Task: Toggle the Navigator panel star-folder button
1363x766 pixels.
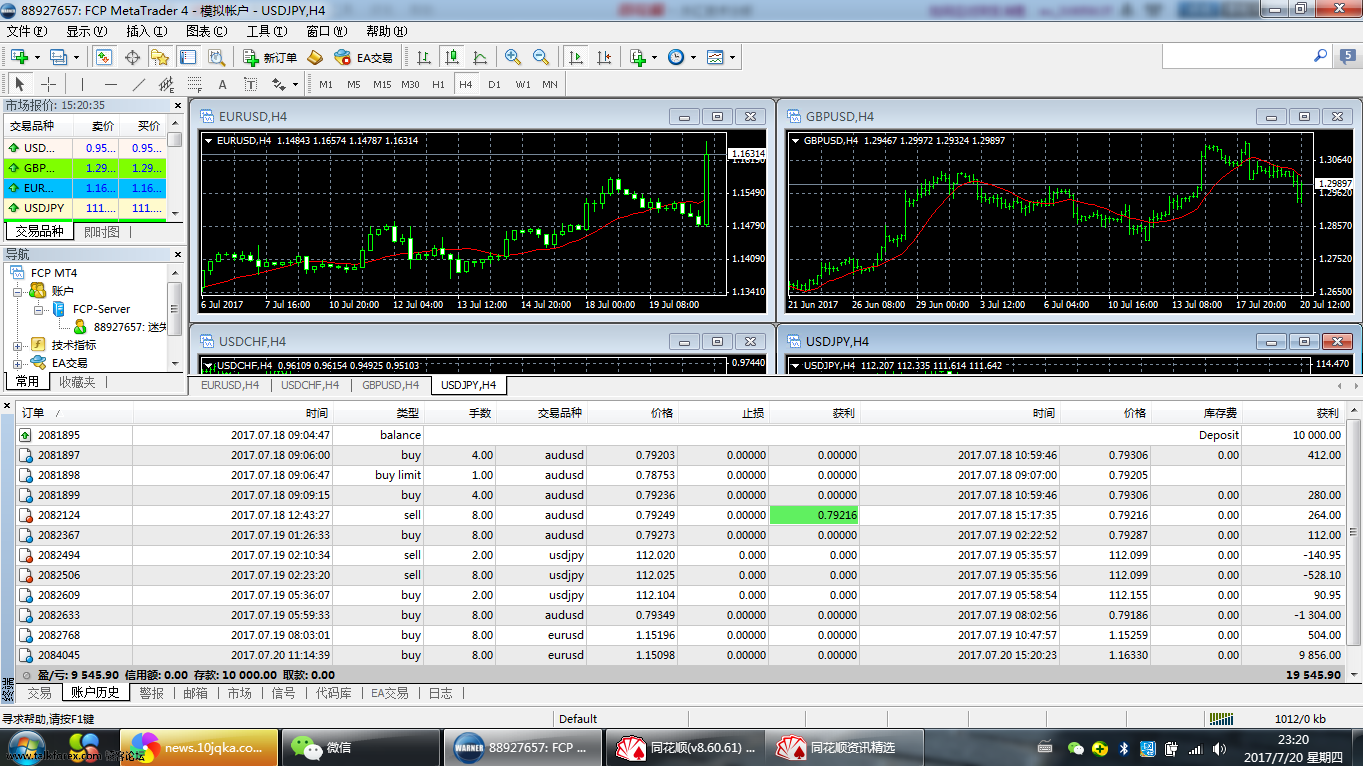Action: (160, 57)
